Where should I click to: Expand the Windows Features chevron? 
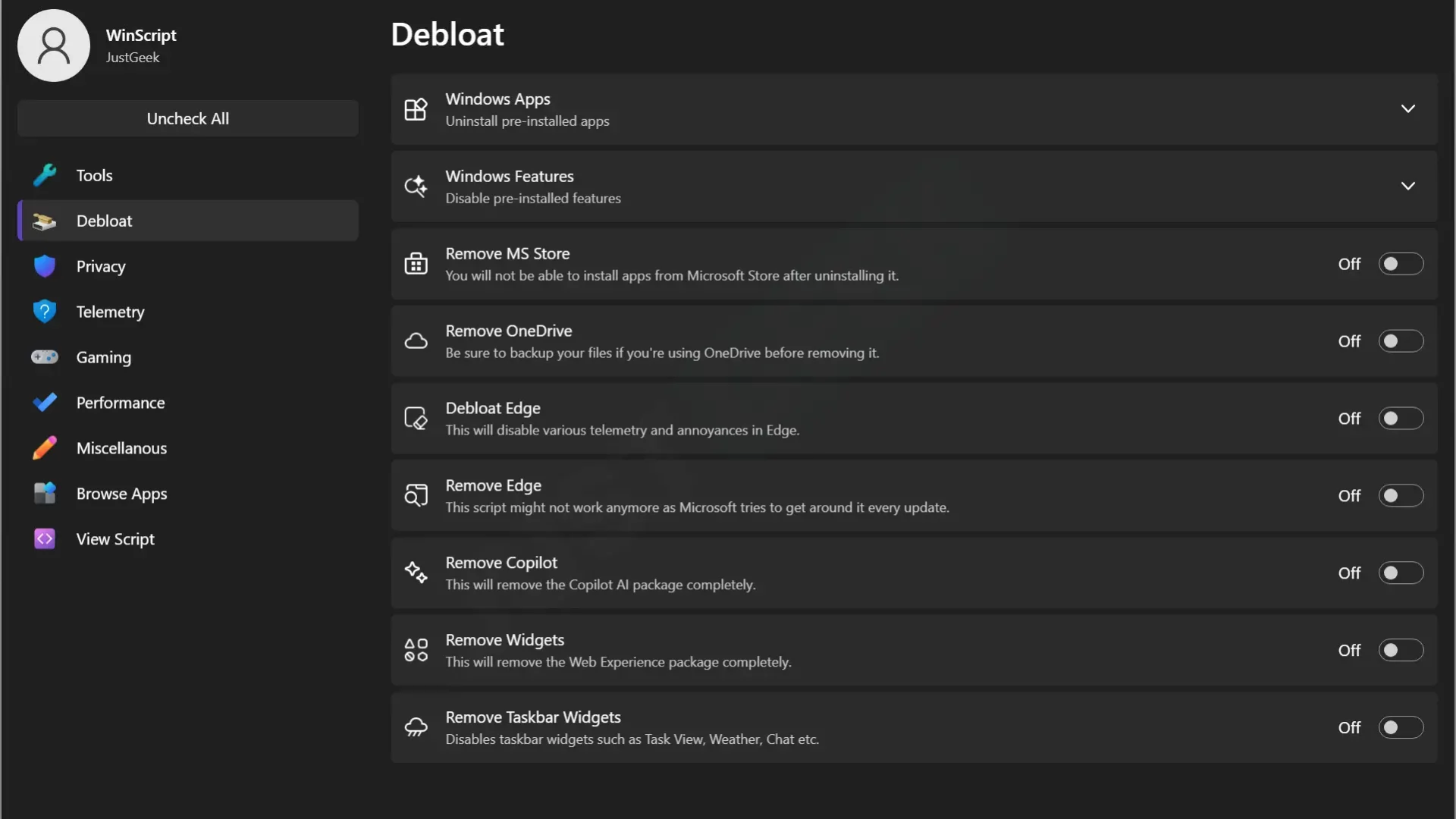coord(1408,187)
